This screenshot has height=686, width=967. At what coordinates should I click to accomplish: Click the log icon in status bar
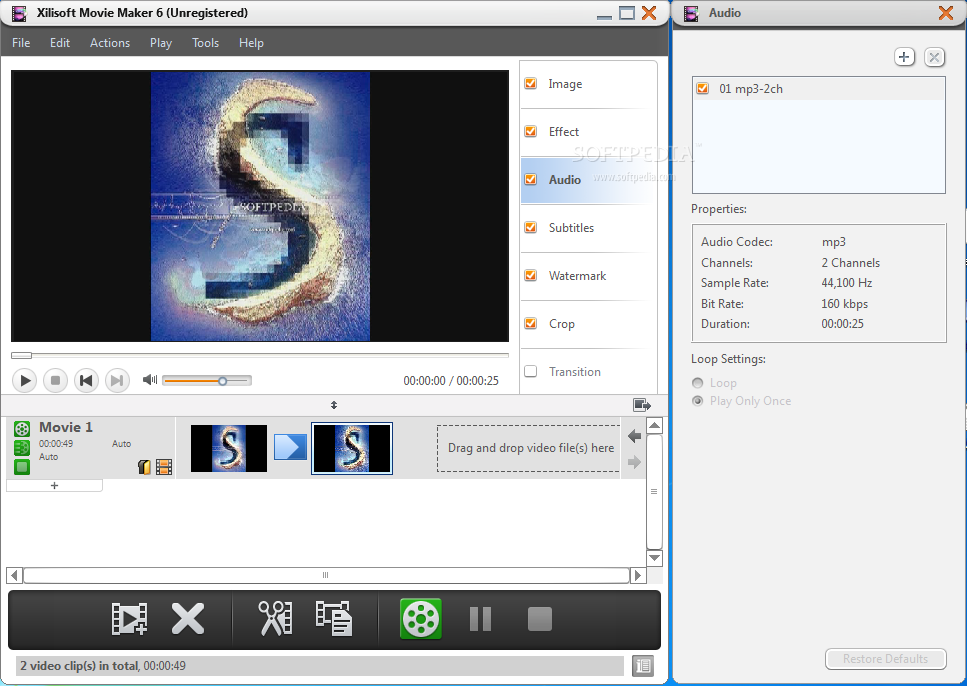[x=643, y=666]
